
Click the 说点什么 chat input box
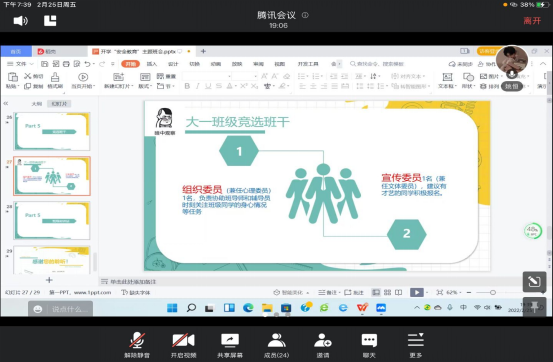click(x=69, y=309)
